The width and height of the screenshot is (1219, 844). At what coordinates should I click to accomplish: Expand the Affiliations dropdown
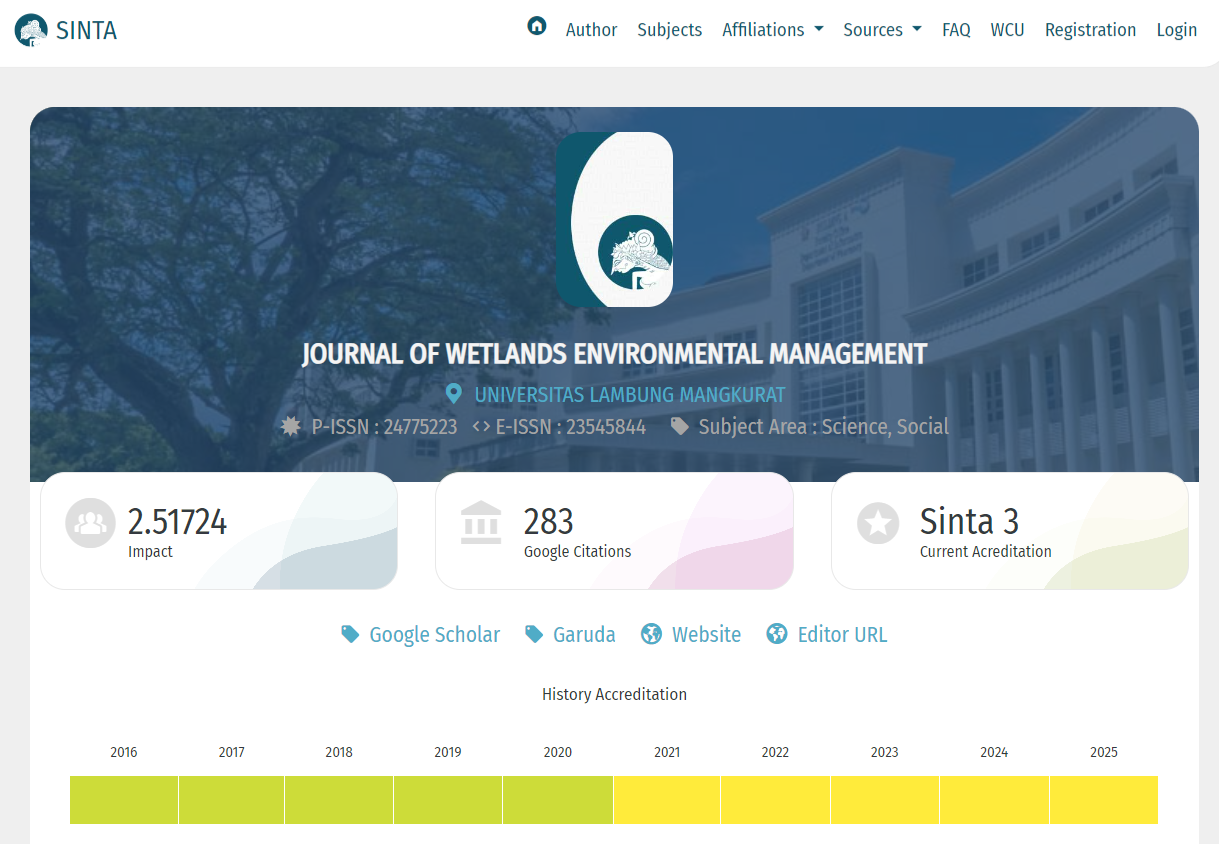click(x=773, y=30)
